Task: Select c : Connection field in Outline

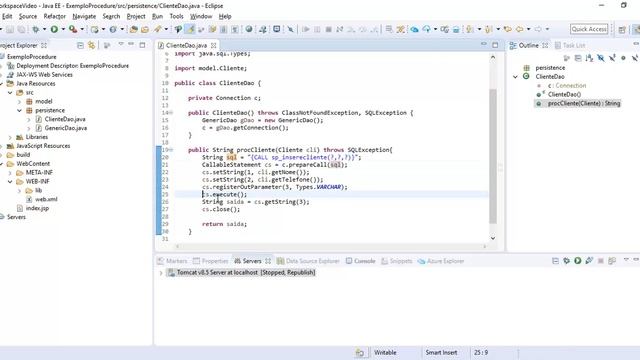Action: pyautogui.click(x=567, y=86)
